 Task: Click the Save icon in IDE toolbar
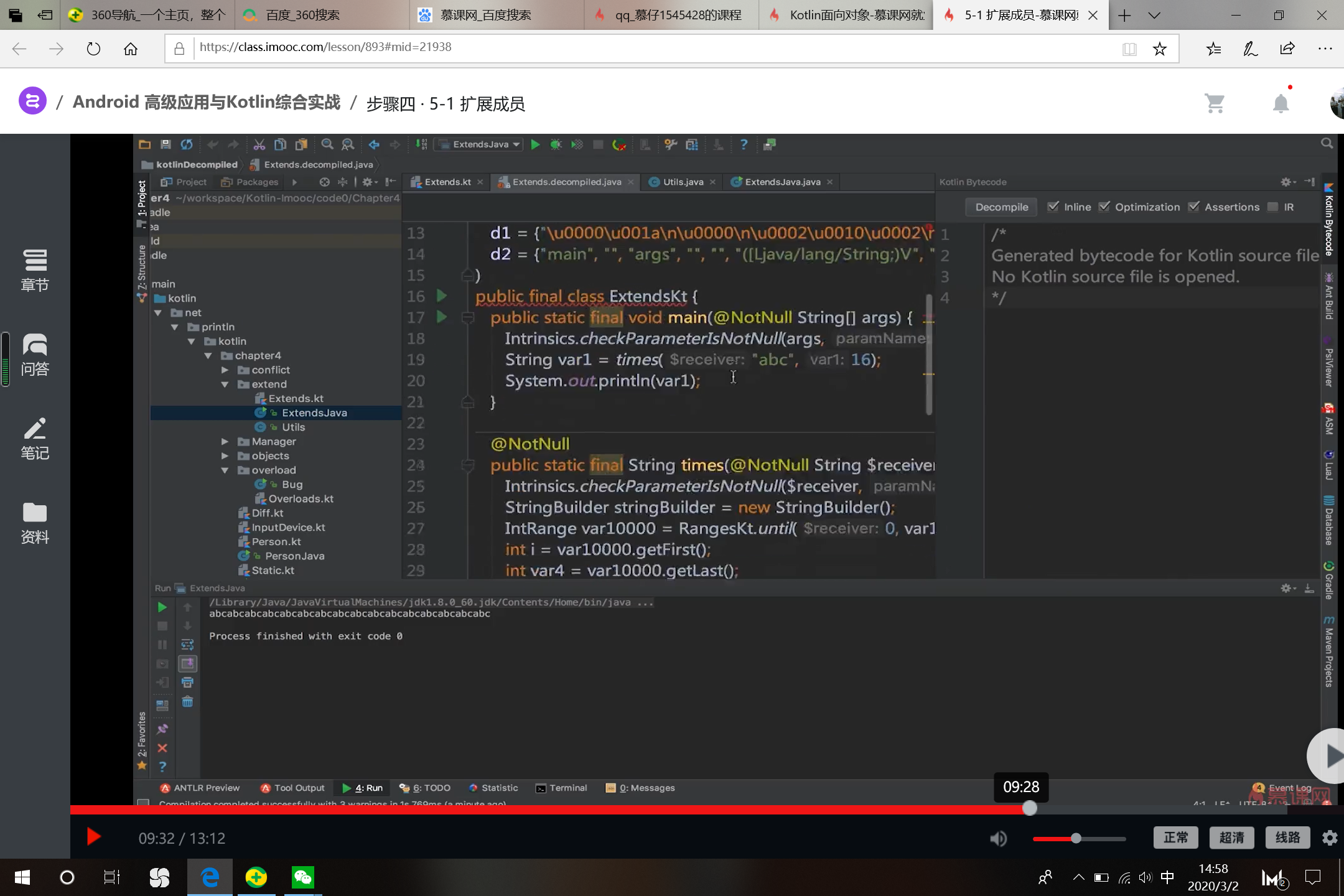(166, 144)
